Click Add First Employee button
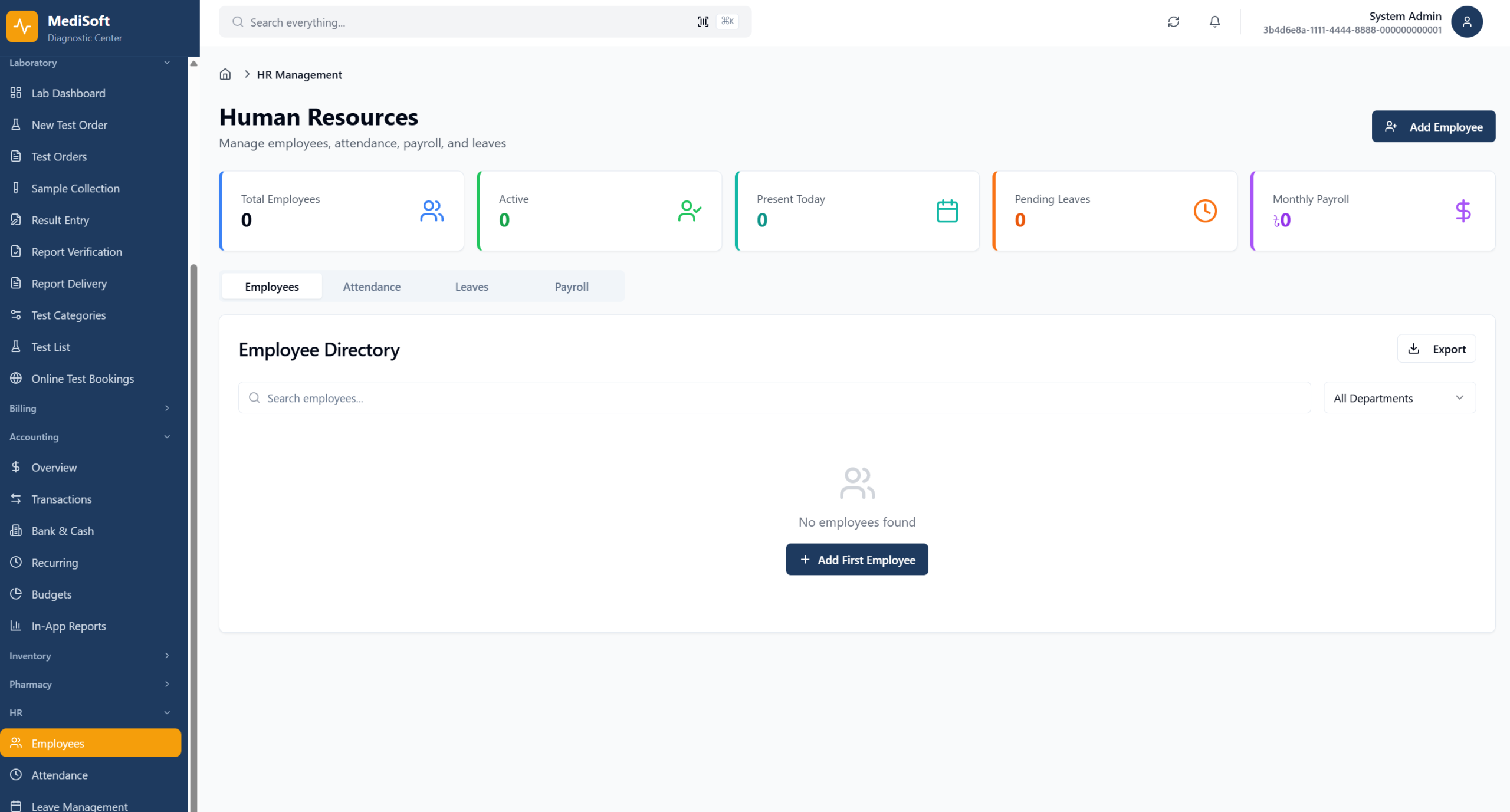 (x=856, y=560)
